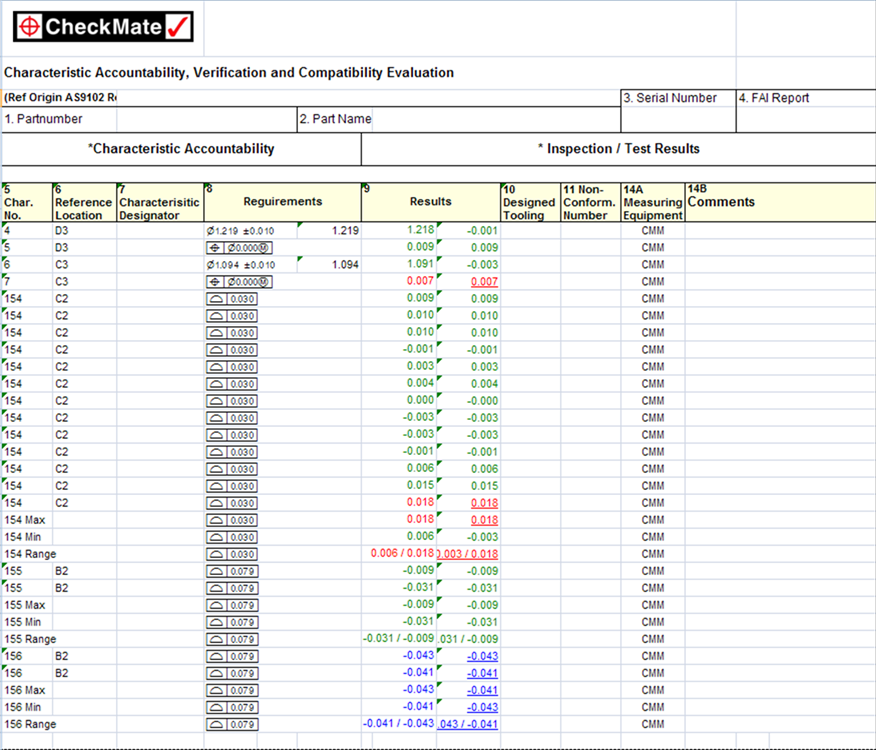The width and height of the screenshot is (876, 750).
Task: Click the Characteristic Accountability section header
Action: click(x=181, y=149)
